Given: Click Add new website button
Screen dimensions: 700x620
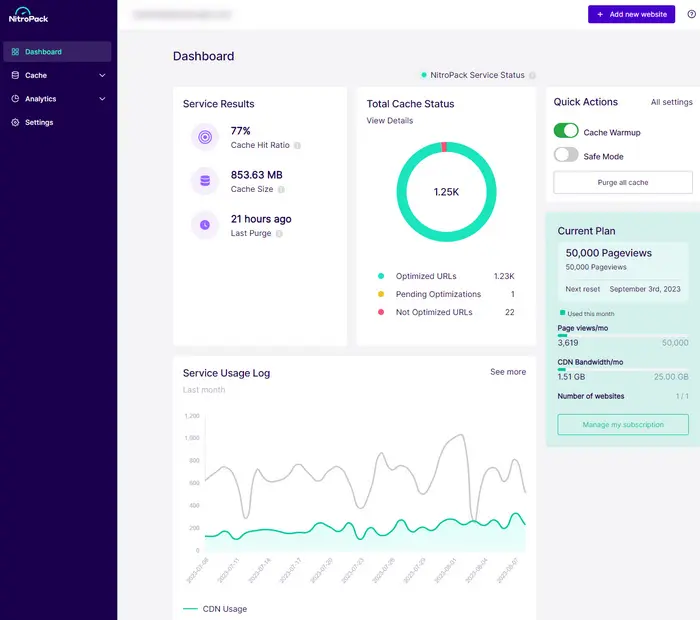Looking at the screenshot, I should click(631, 14).
